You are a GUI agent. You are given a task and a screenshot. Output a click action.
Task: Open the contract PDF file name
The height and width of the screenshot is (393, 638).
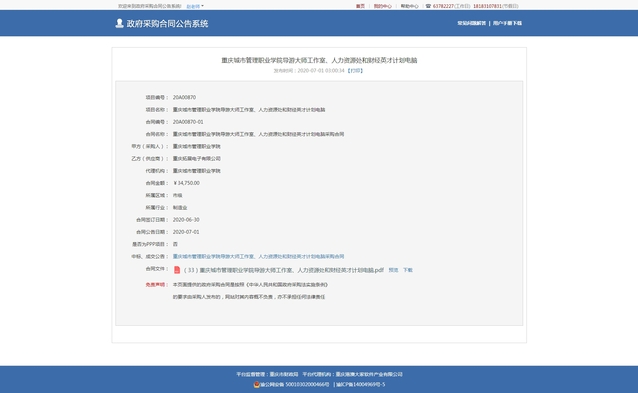[x=284, y=270]
